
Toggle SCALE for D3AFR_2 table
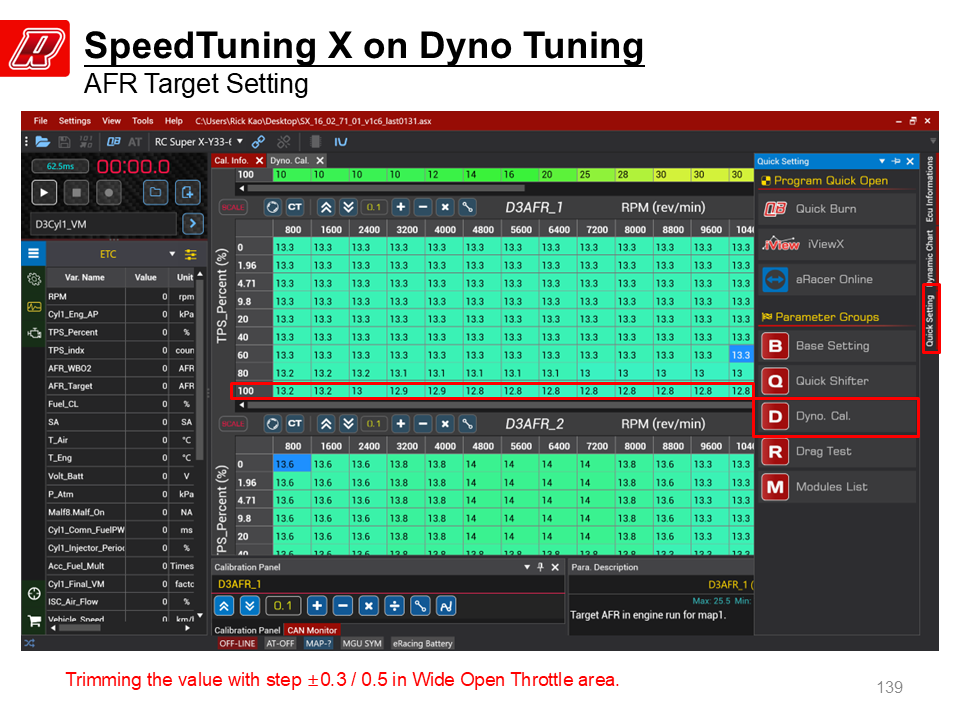[233, 424]
